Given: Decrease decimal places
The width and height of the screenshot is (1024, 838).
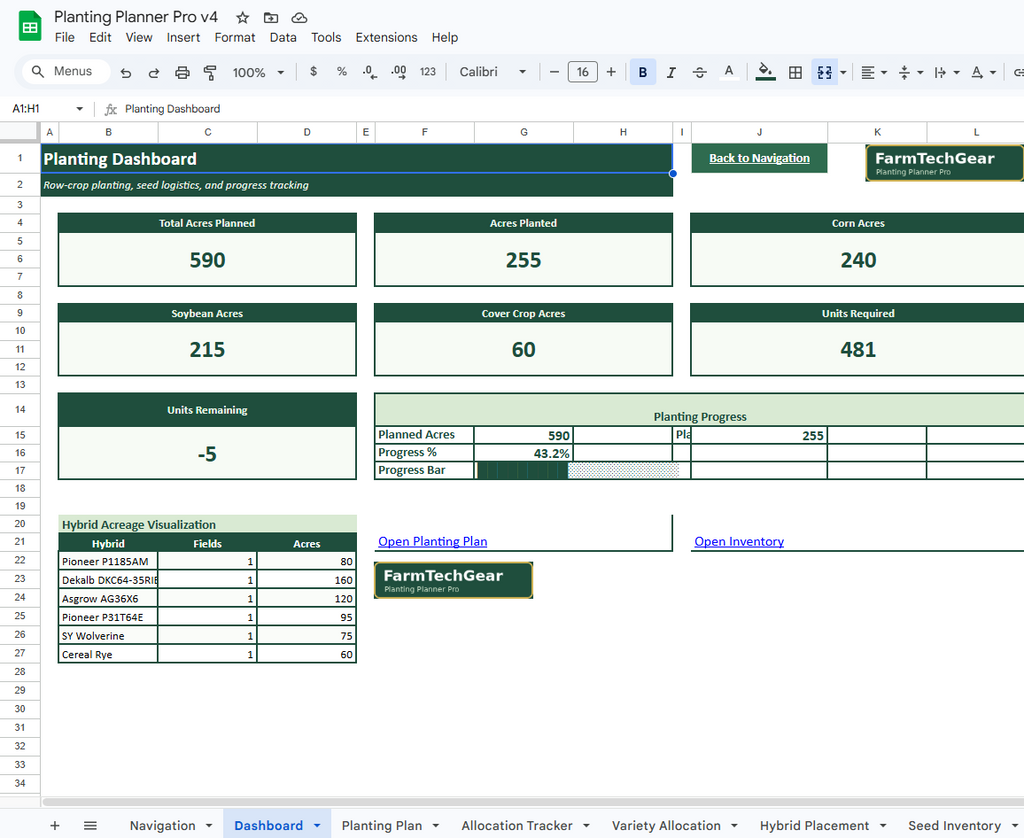Looking at the screenshot, I should tap(369, 72).
